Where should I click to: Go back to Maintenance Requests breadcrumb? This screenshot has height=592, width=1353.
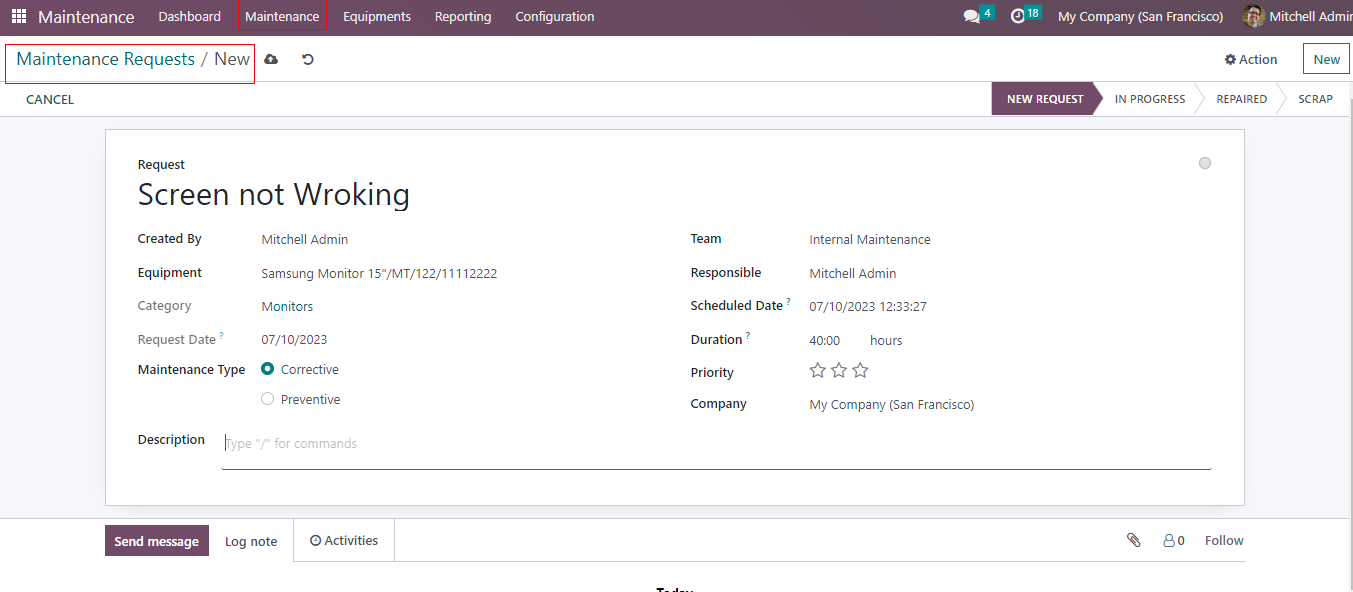106,60
